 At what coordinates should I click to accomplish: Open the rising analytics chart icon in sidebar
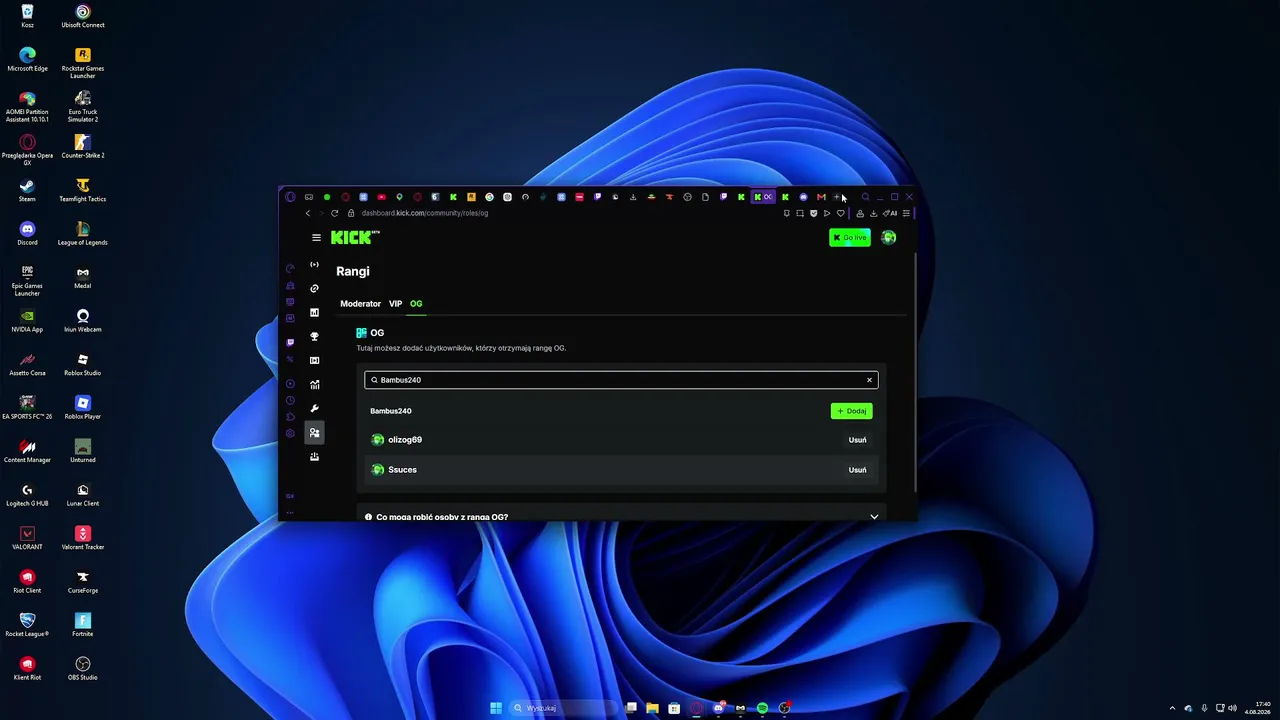coord(314,384)
